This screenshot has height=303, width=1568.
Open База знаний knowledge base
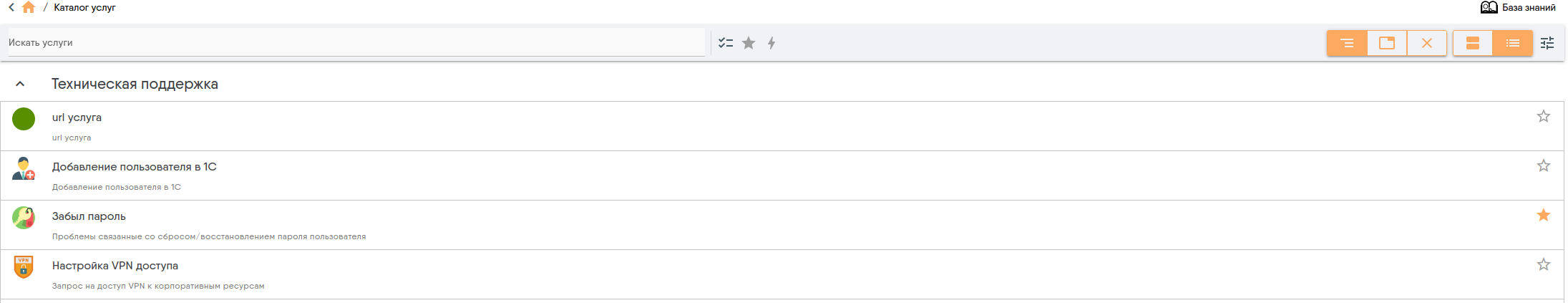point(1518,7)
